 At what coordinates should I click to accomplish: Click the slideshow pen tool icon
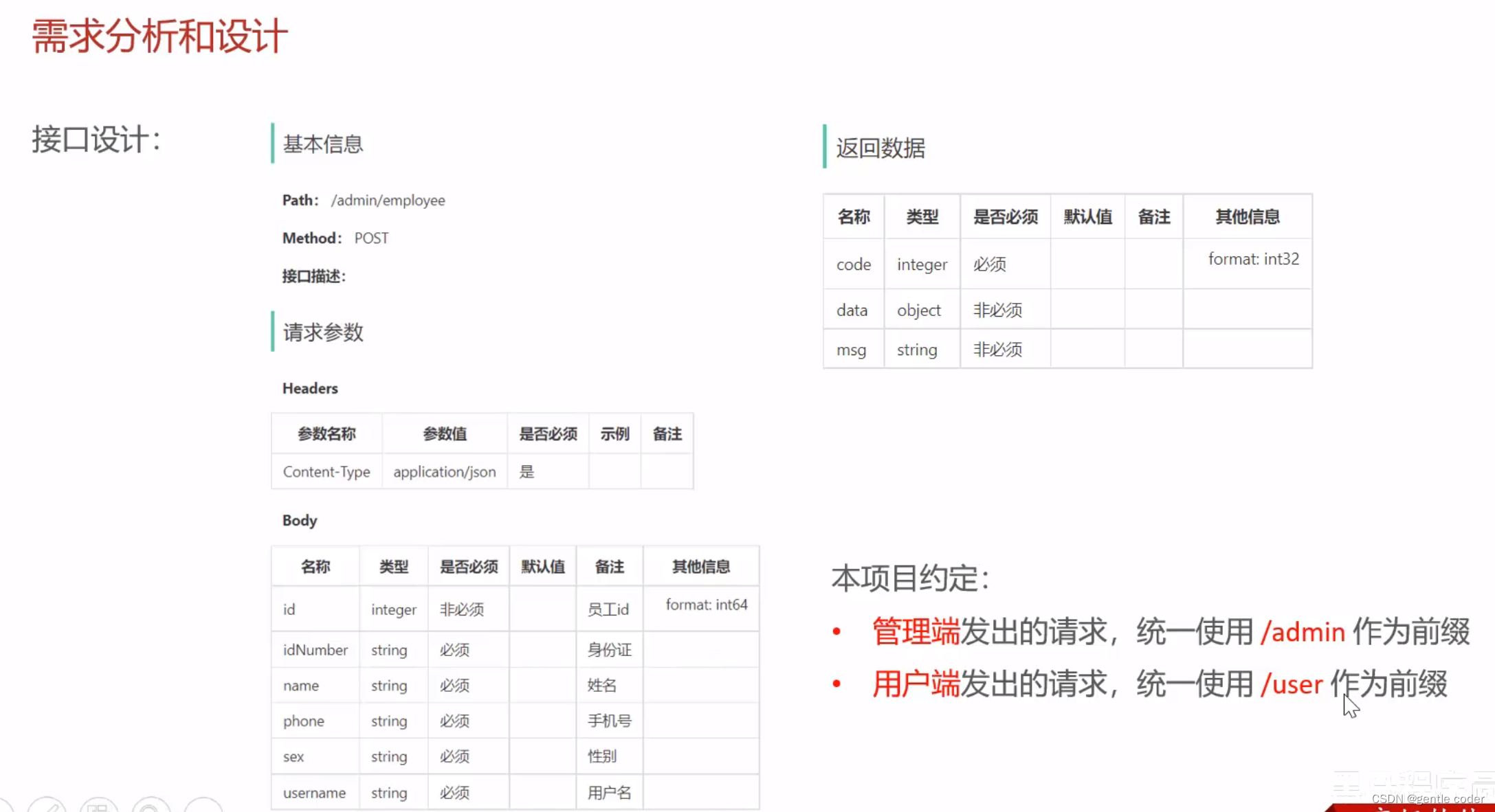click(48, 807)
